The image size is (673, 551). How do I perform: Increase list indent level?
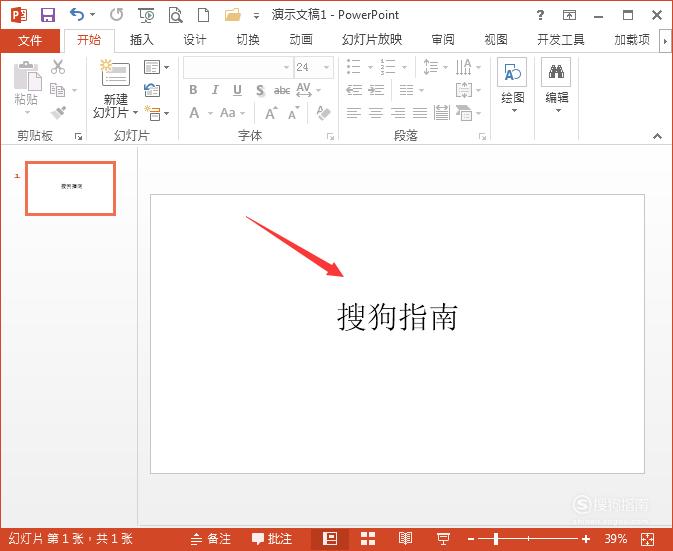[x=376, y=90]
